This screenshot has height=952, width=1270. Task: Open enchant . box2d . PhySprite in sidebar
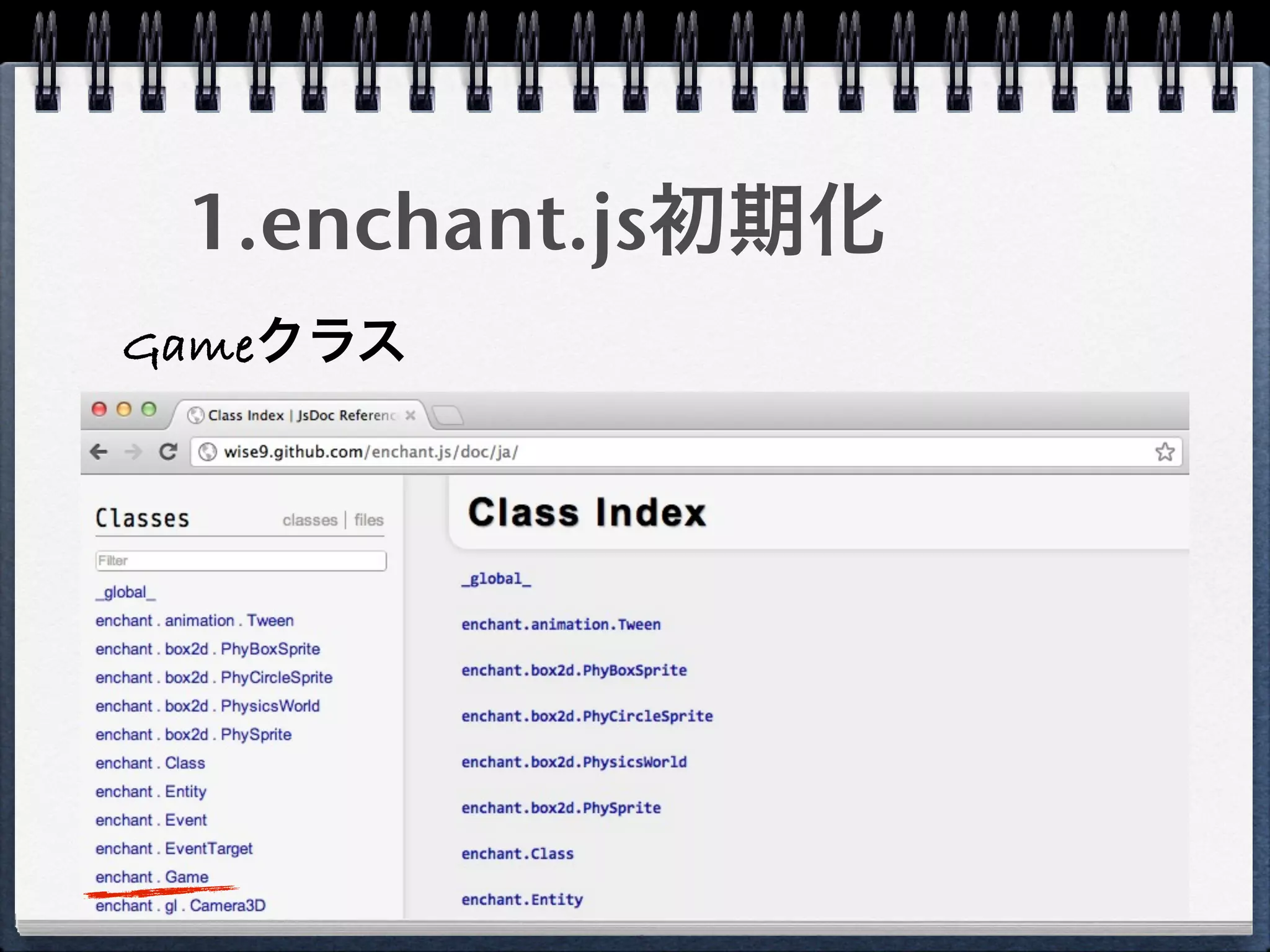coord(193,734)
